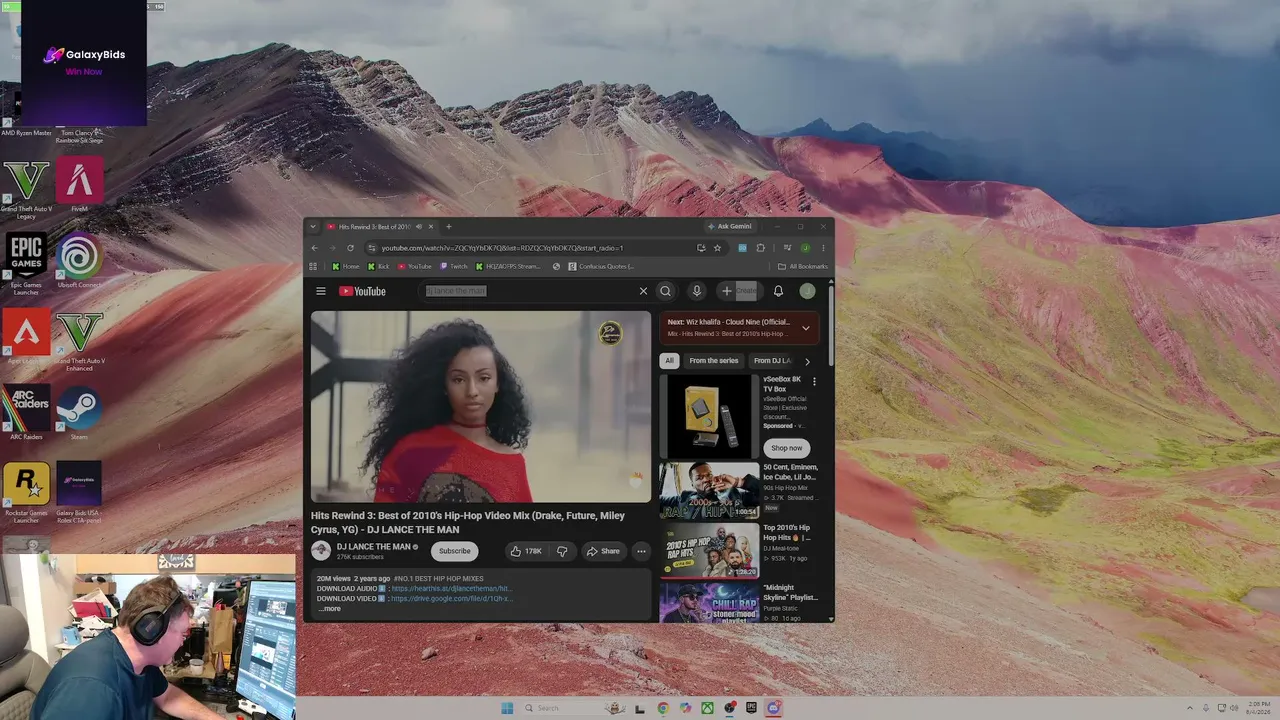Open the YouTube guide hamburger menu
The image size is (1280, 720).
[320, 291]
